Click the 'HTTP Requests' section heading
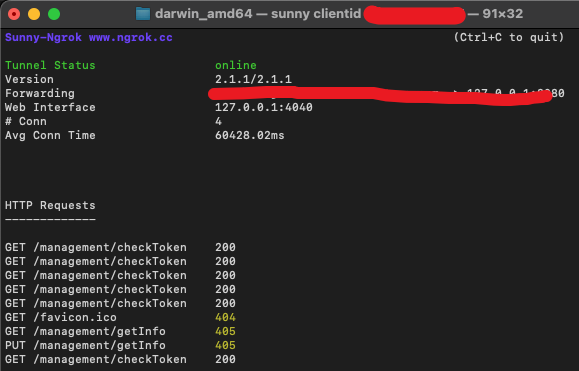Image resolution: width=579 pixels, height=371 pixels. pos(50,205)
